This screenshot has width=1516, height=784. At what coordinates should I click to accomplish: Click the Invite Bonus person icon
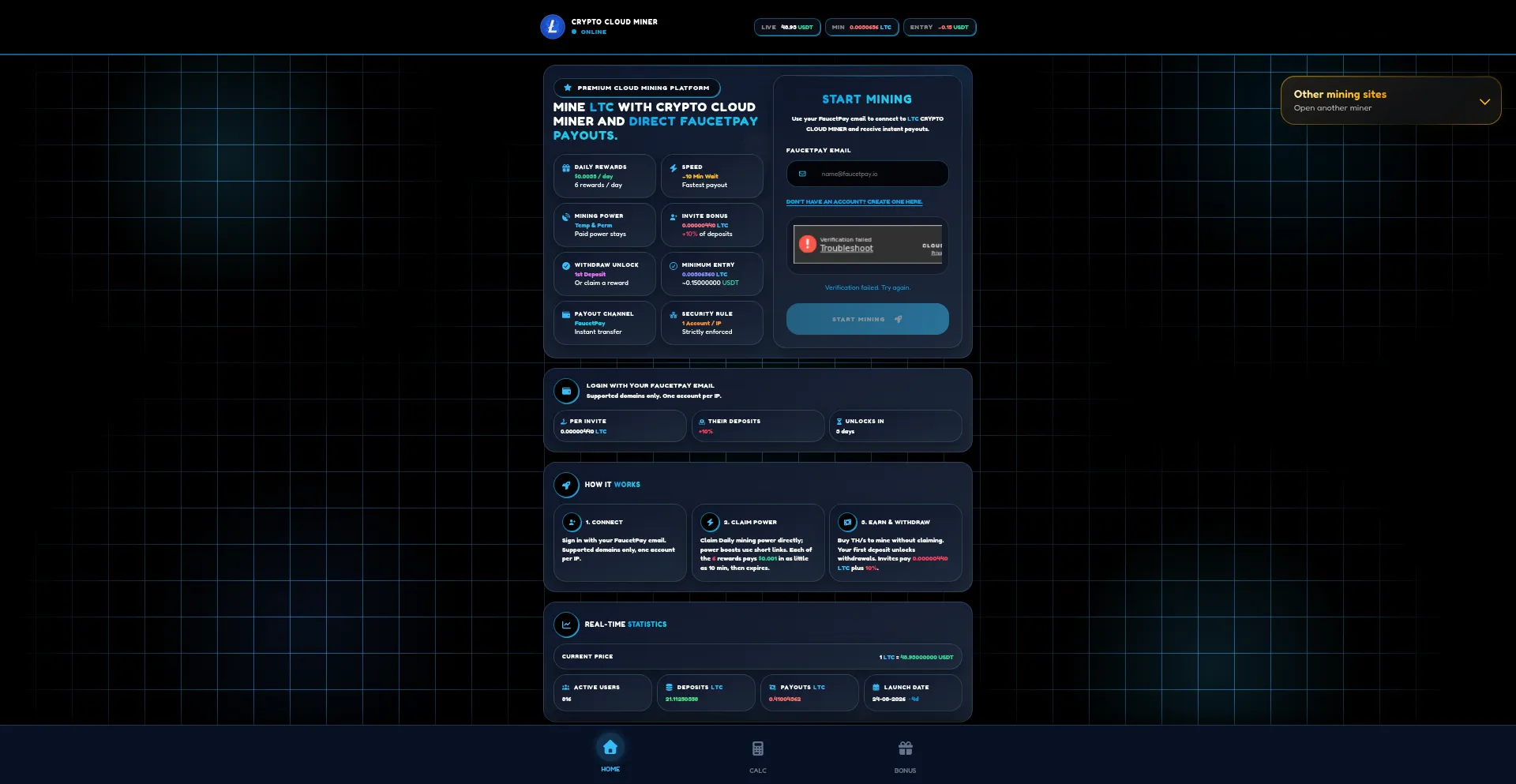tap(674, 217)
